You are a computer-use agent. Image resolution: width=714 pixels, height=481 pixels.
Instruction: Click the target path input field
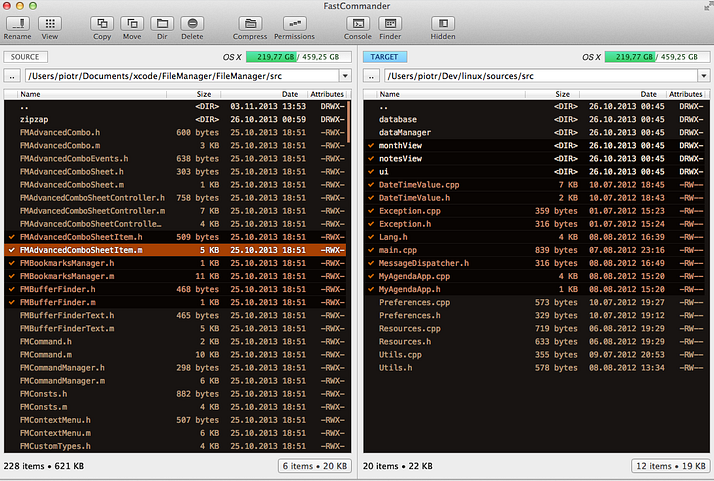click(540, 75)
